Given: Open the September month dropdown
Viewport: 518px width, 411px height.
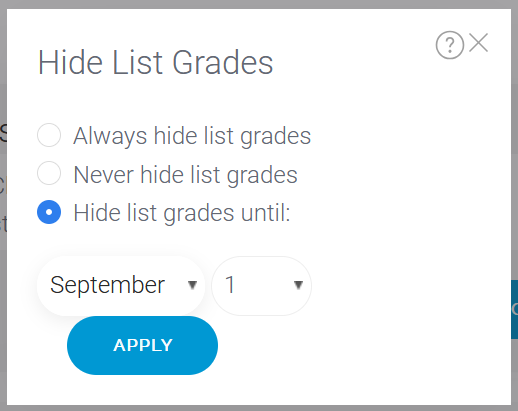Looking at the screenshot, I should 121,286.
